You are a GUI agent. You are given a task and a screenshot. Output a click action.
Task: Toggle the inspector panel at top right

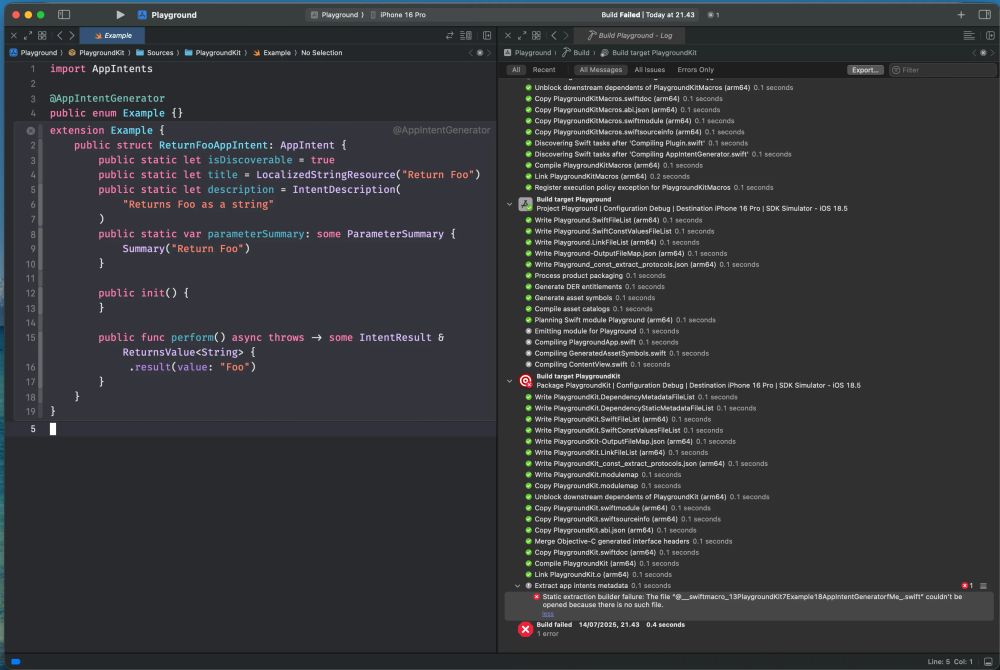pos(985,15)
